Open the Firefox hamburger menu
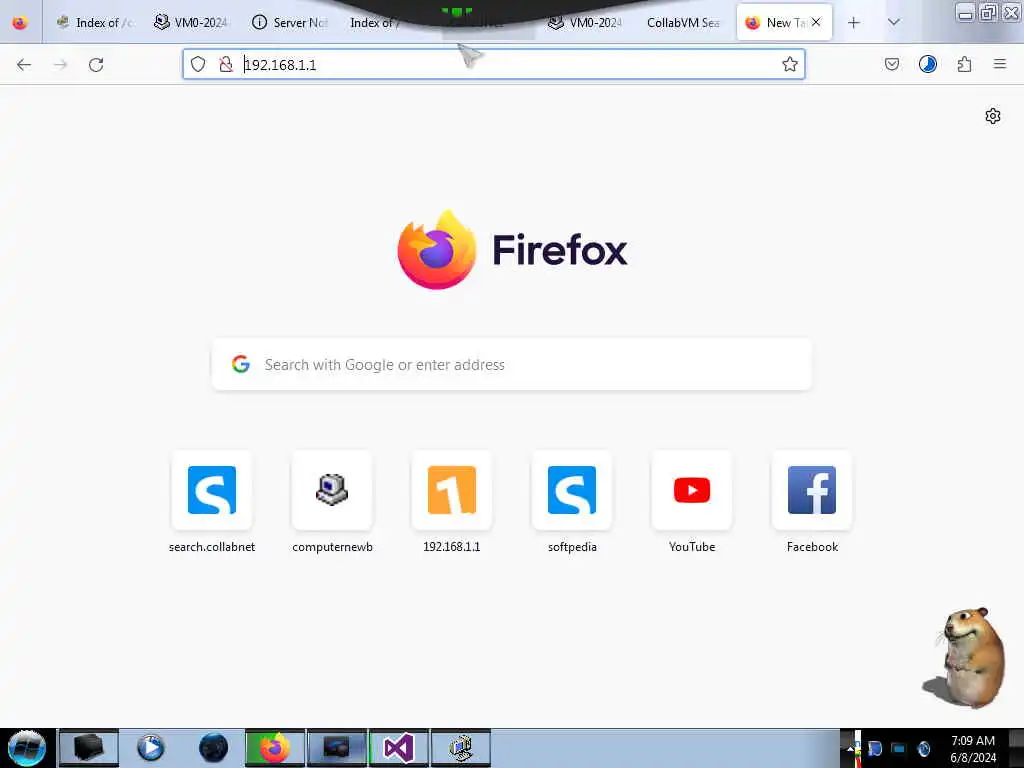1024x768 pixels. (999, 64)
